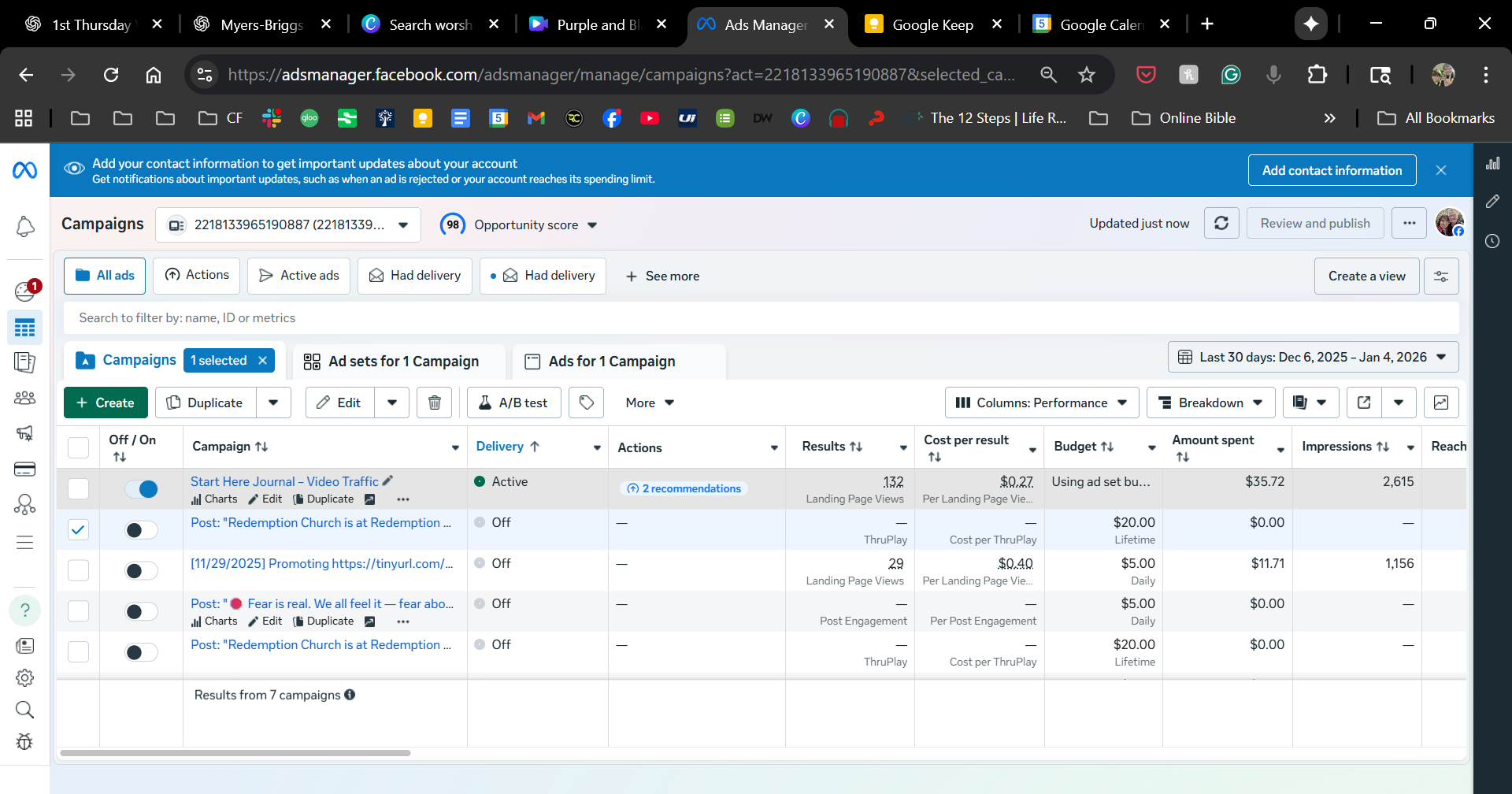Click the horizontal scrollbar under the table
1512x794 pixels.
(x=235, y=753)
